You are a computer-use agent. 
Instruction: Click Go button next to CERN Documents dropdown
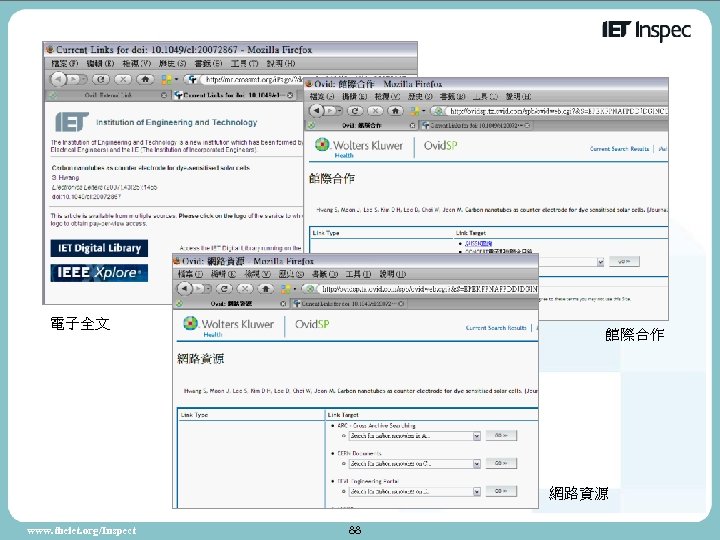pos(501,463)
